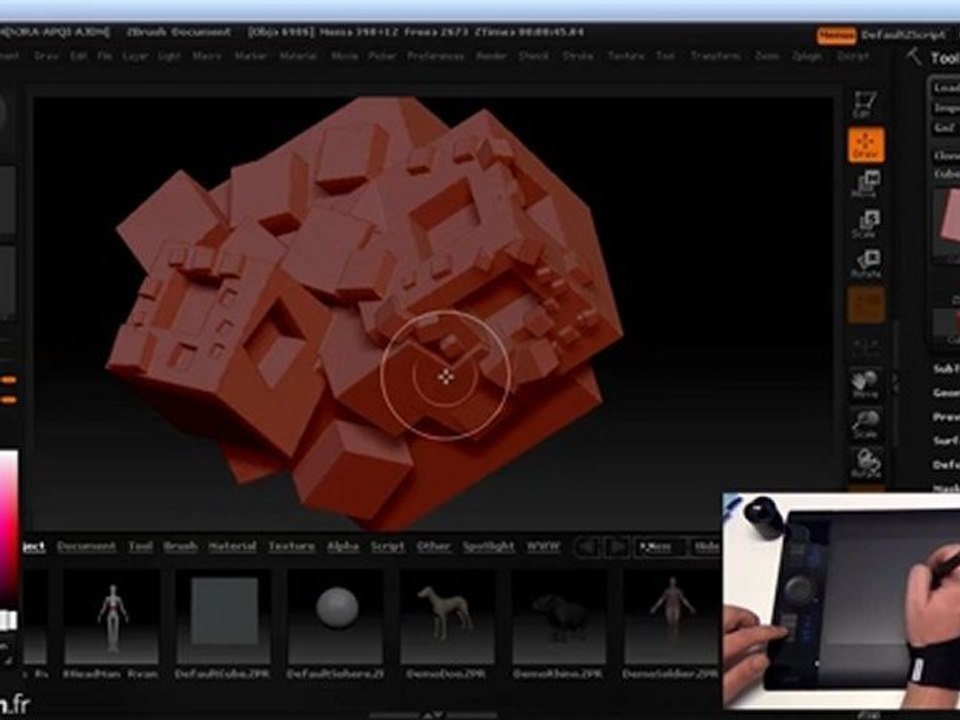Switch to the LightBox Texture tab
960x720 pixels.
pos(291,546)
